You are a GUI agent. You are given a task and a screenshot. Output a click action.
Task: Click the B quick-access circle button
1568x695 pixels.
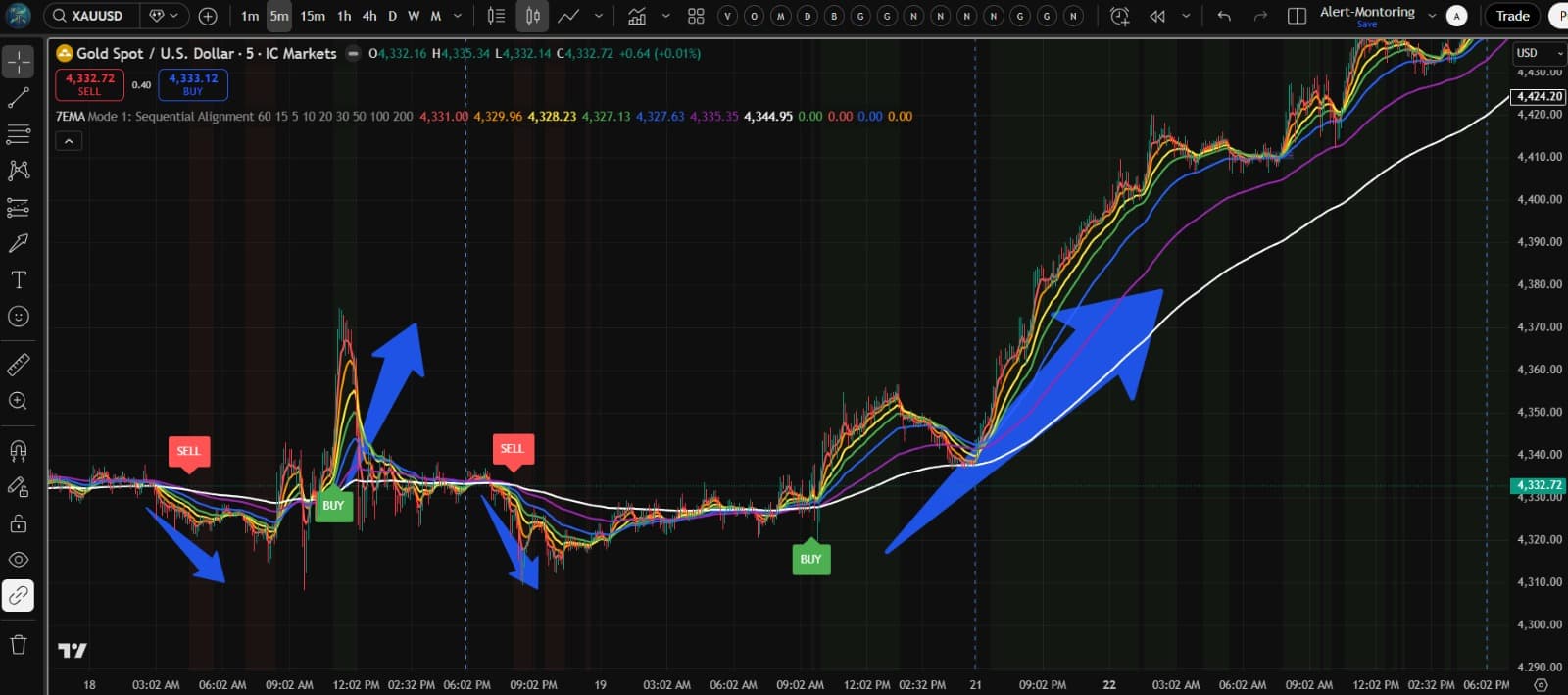[x=834, y=16]
